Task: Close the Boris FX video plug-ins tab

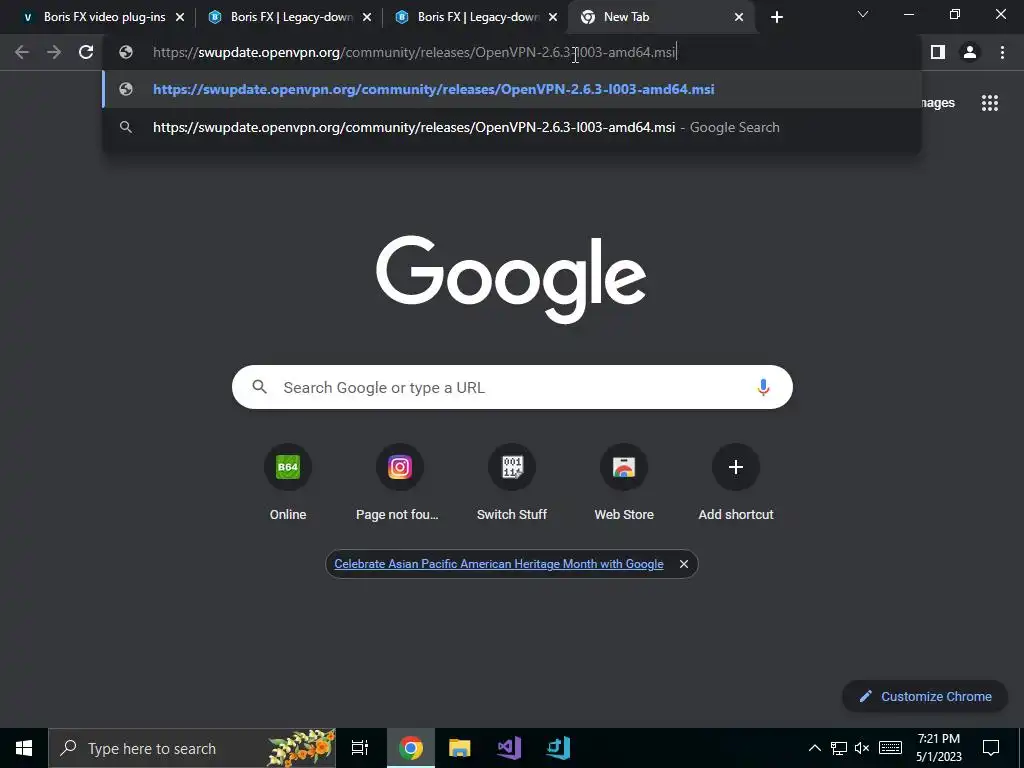Action: point(180,17)
